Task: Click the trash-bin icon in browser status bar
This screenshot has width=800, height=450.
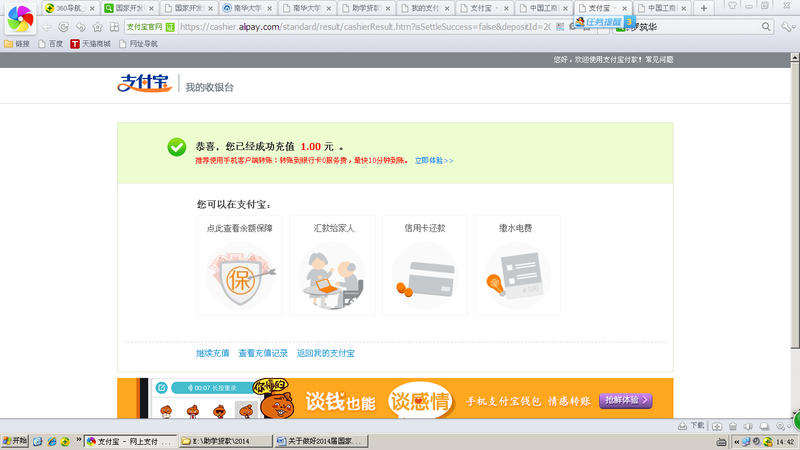Action: tap(733, 426)
